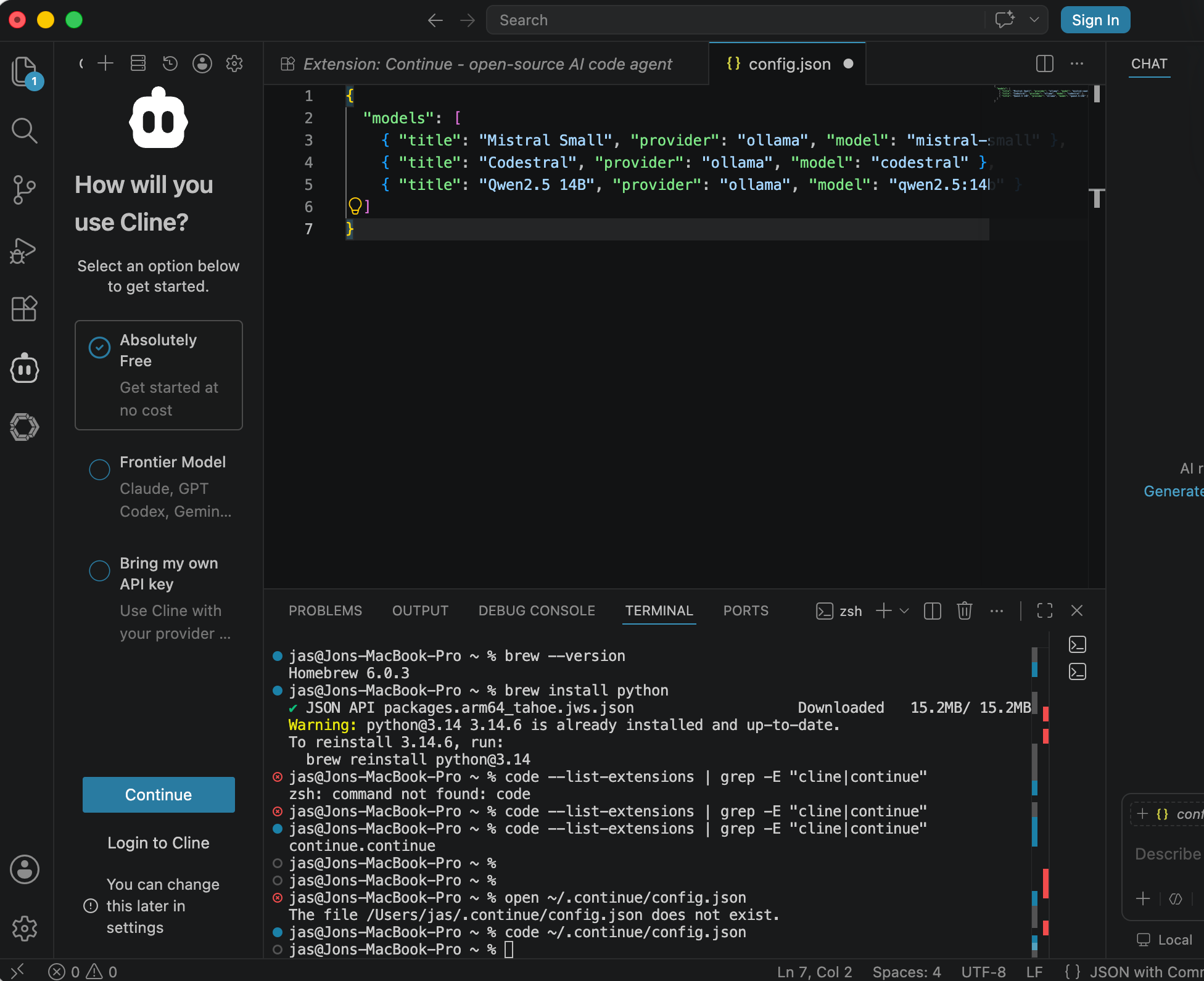The height and width of the screenshot is (981, 1204).
Task: Open the Continue hexagon icon in activity bar
Action: 25,427
